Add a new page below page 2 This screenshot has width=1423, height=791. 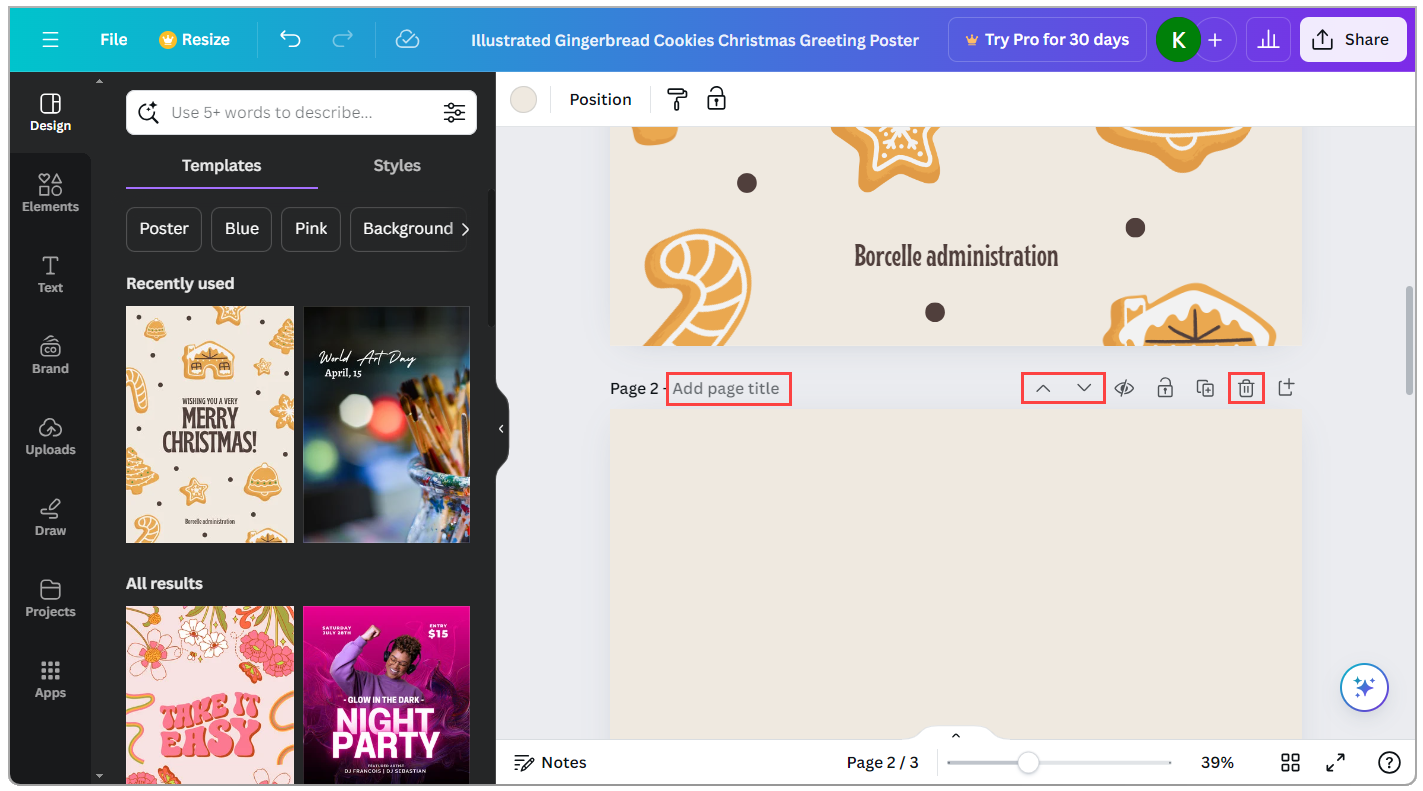[x=1286, y=388]
